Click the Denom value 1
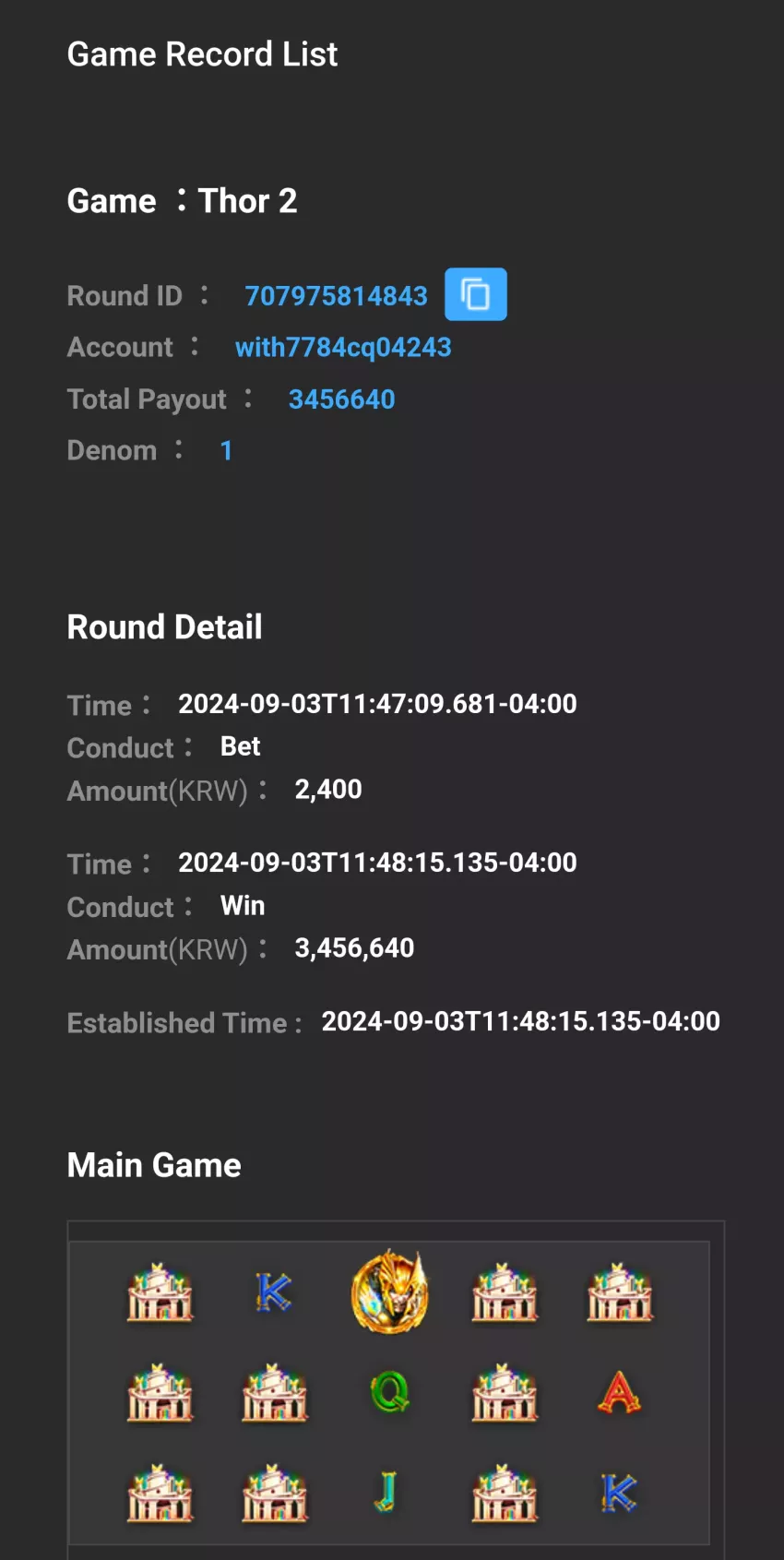 [226, 451]
